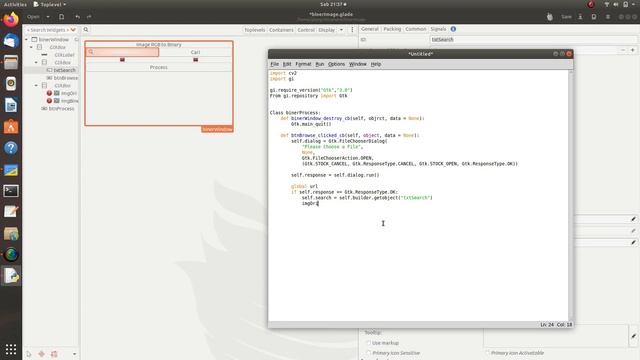Switch to Common tab in properties

point(416,29)
